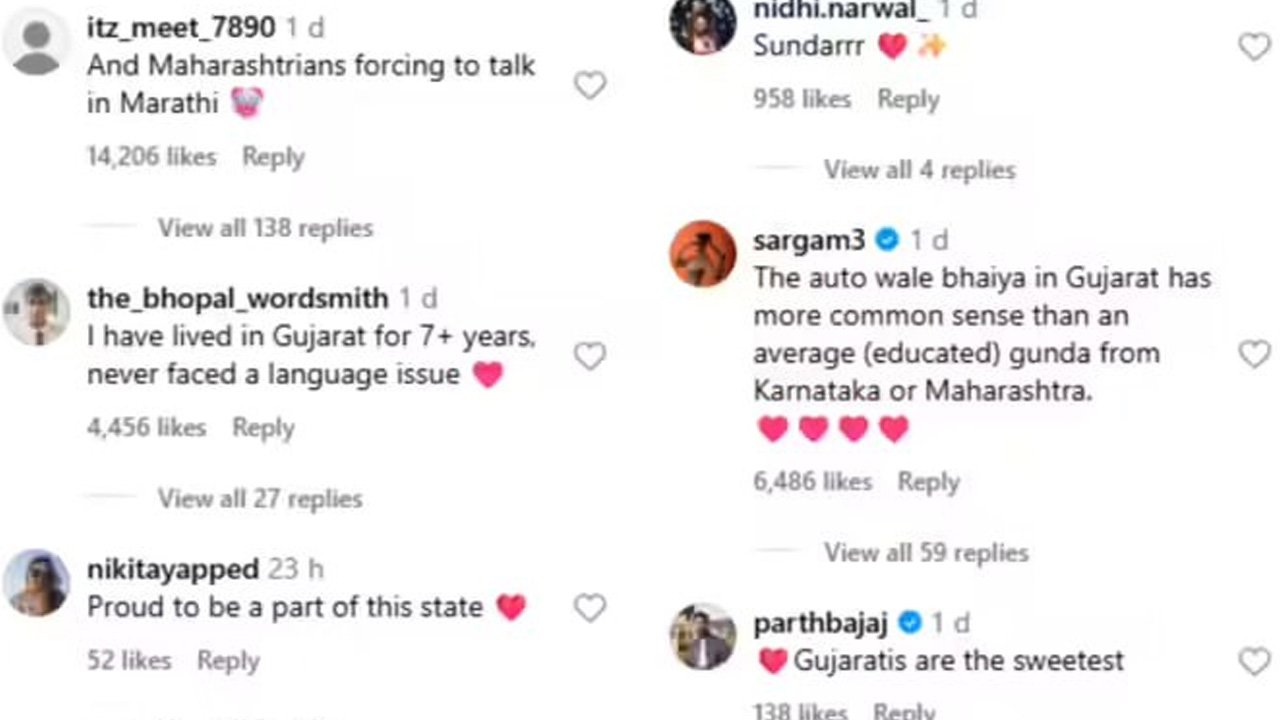
Task: Expand View all 138 replies
Action: coord(265,228)
